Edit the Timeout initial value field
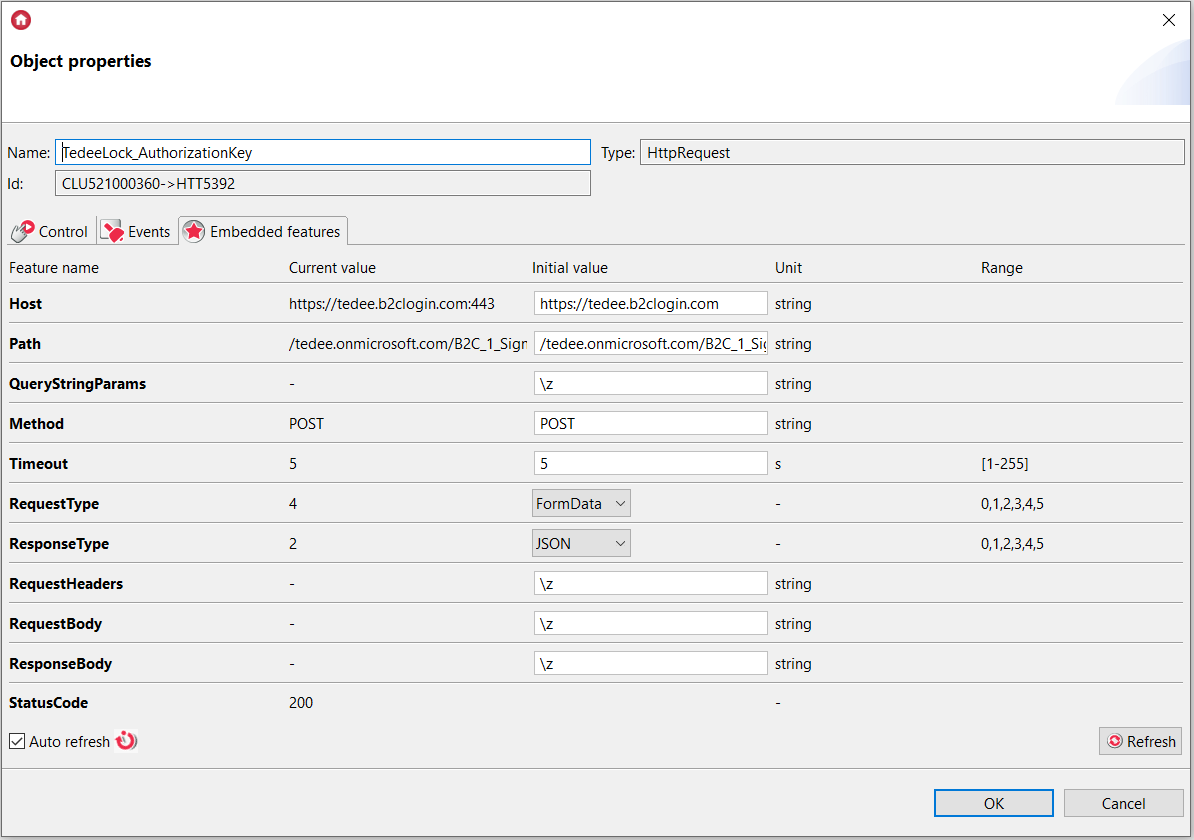Viewport: 1194px width, 840px height. [x=650, y=464]
